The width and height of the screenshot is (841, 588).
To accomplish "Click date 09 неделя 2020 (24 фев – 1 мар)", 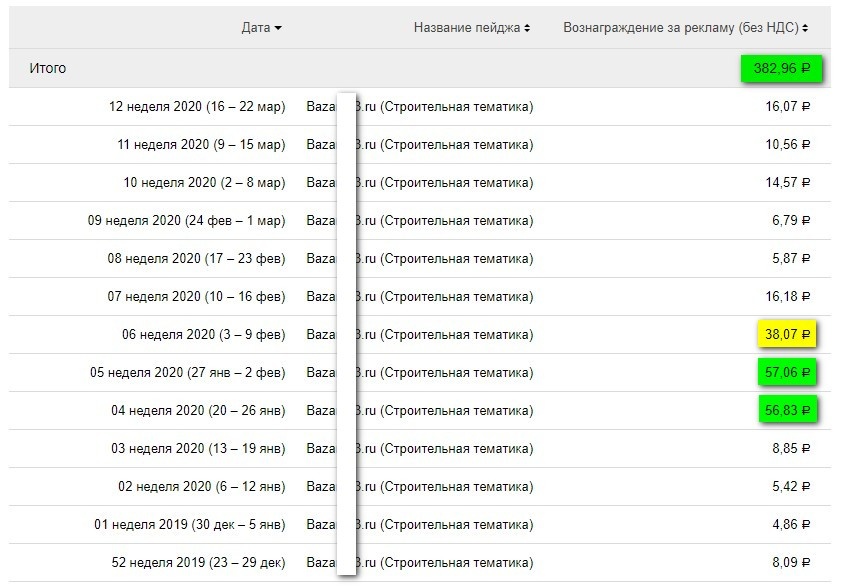I will (186, 221).
